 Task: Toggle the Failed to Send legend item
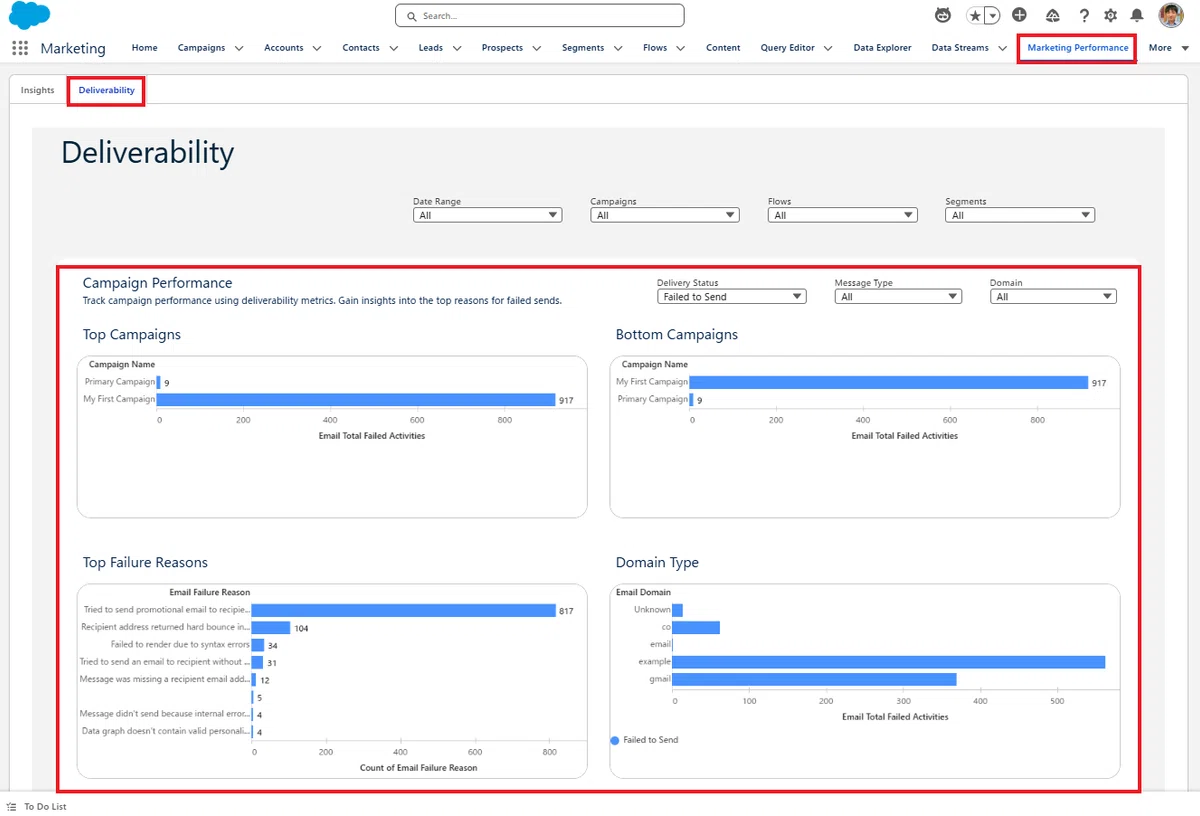pos(644,740)
